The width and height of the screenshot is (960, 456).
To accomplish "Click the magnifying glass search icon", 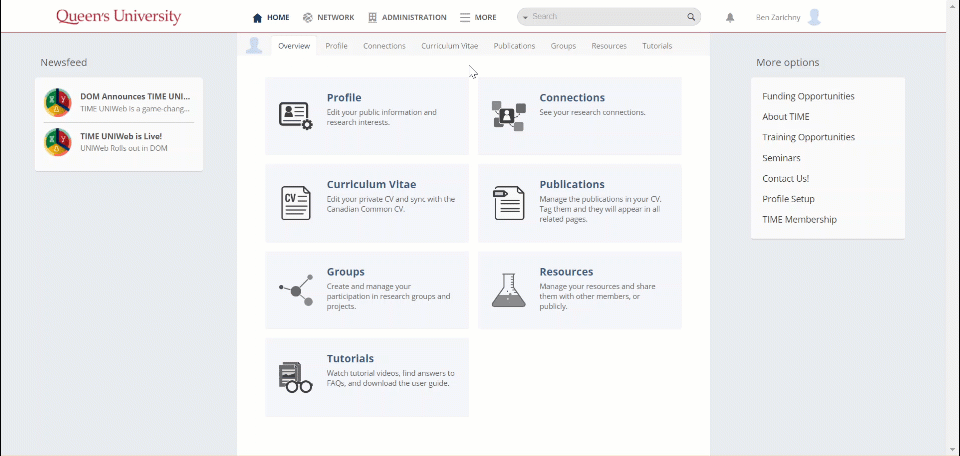I will 690,17.
